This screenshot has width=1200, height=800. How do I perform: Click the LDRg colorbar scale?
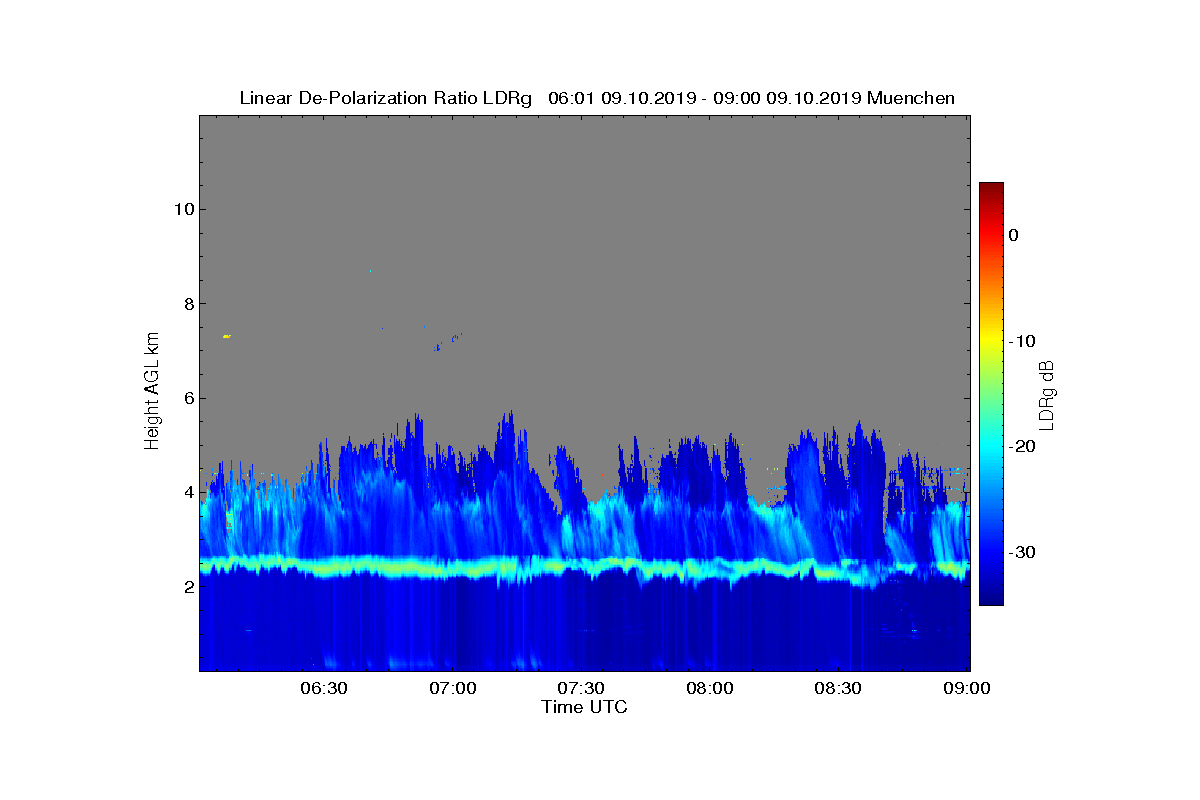click(991, 394)
